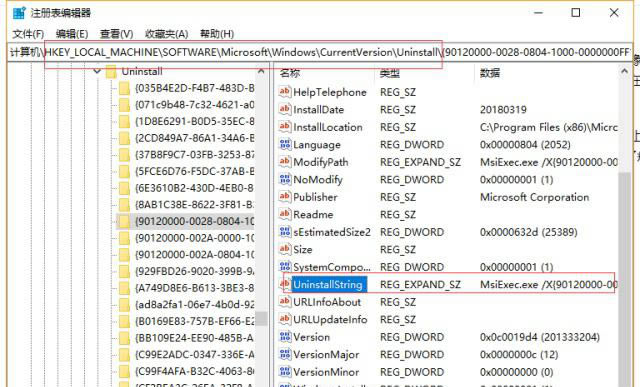Open the 查看(V) menu

pyautogui.click(x=117, y=34)
